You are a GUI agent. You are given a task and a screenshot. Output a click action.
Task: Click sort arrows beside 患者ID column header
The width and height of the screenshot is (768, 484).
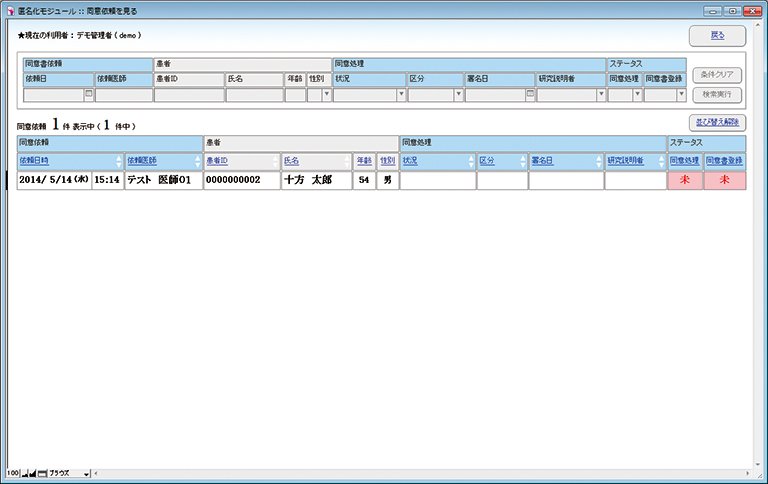[275, 161]
